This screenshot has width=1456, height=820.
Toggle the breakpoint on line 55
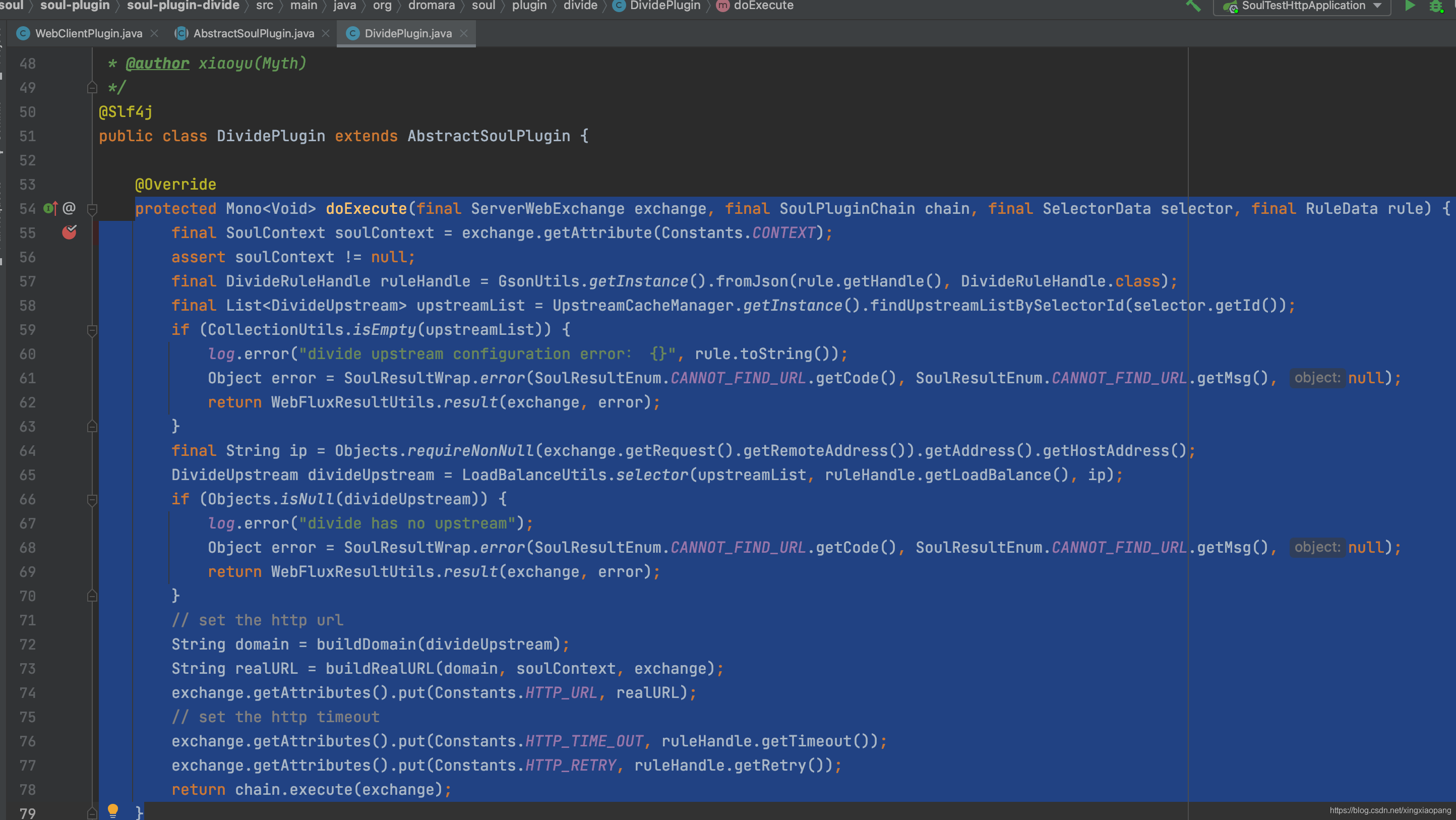69,232
